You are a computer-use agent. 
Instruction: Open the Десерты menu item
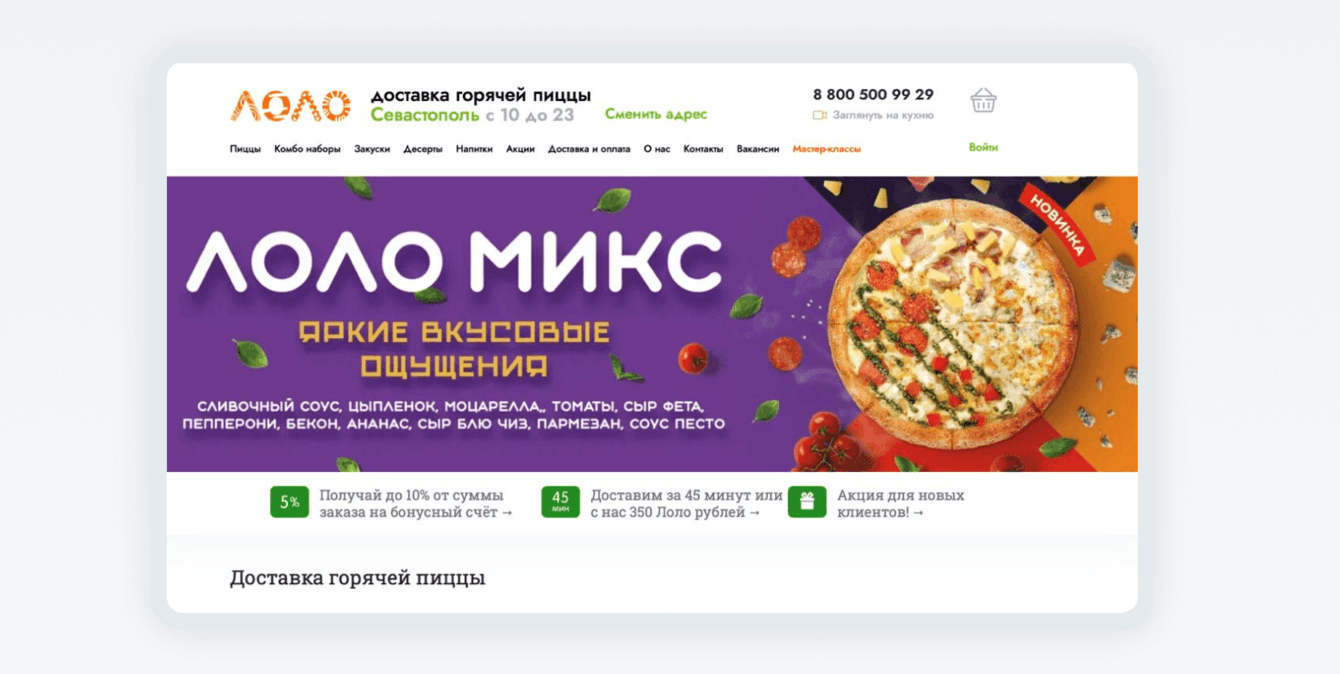pos(423,149)
